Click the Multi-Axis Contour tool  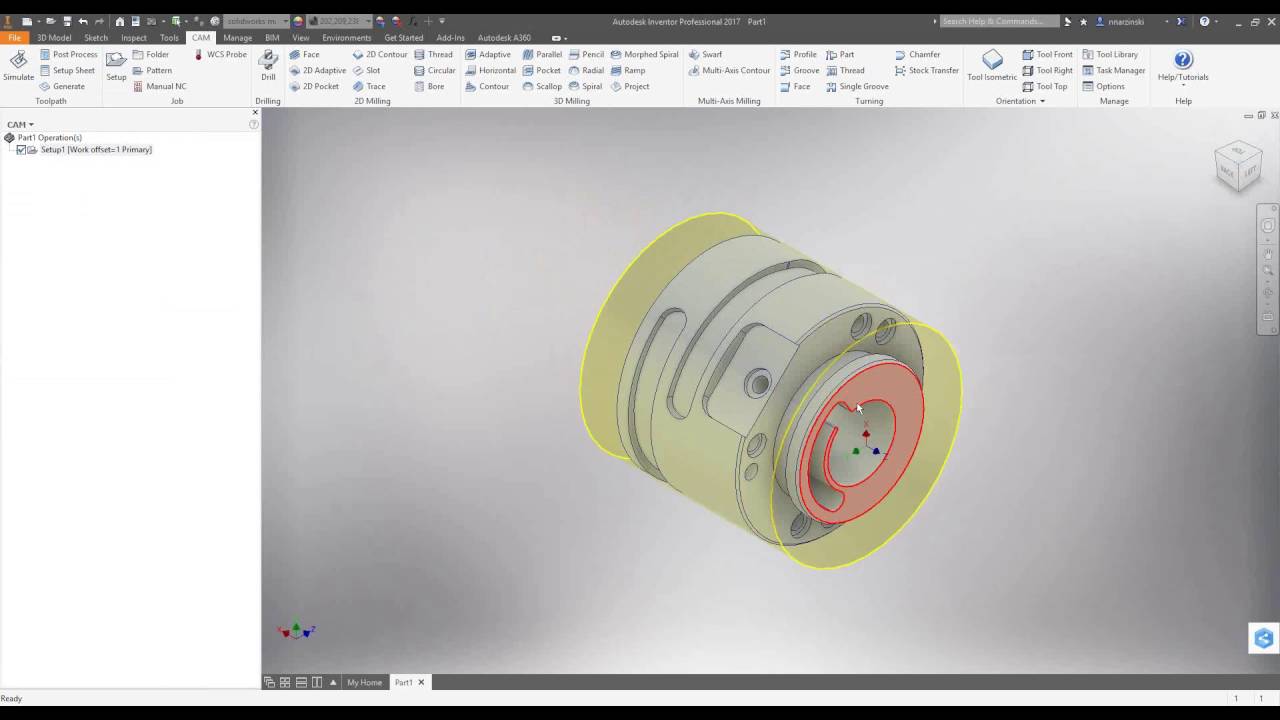(x=729, y=70)
